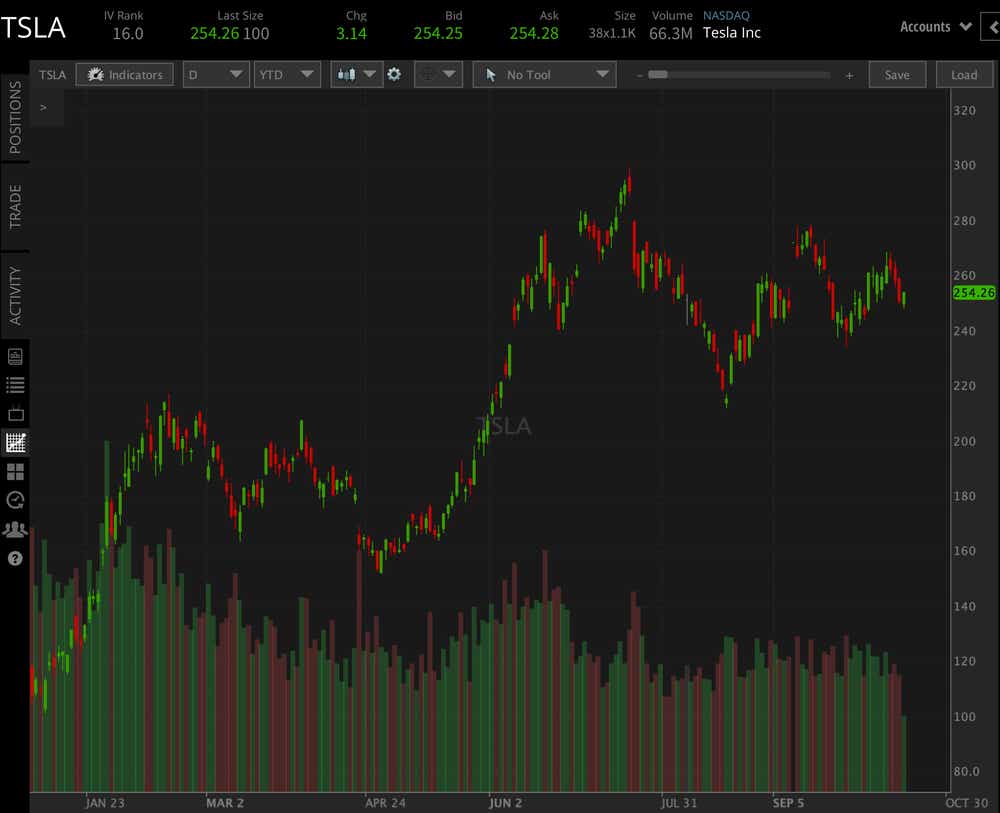
Task: Select the highlighted chart grid icon
Action: tap(15, 442)
